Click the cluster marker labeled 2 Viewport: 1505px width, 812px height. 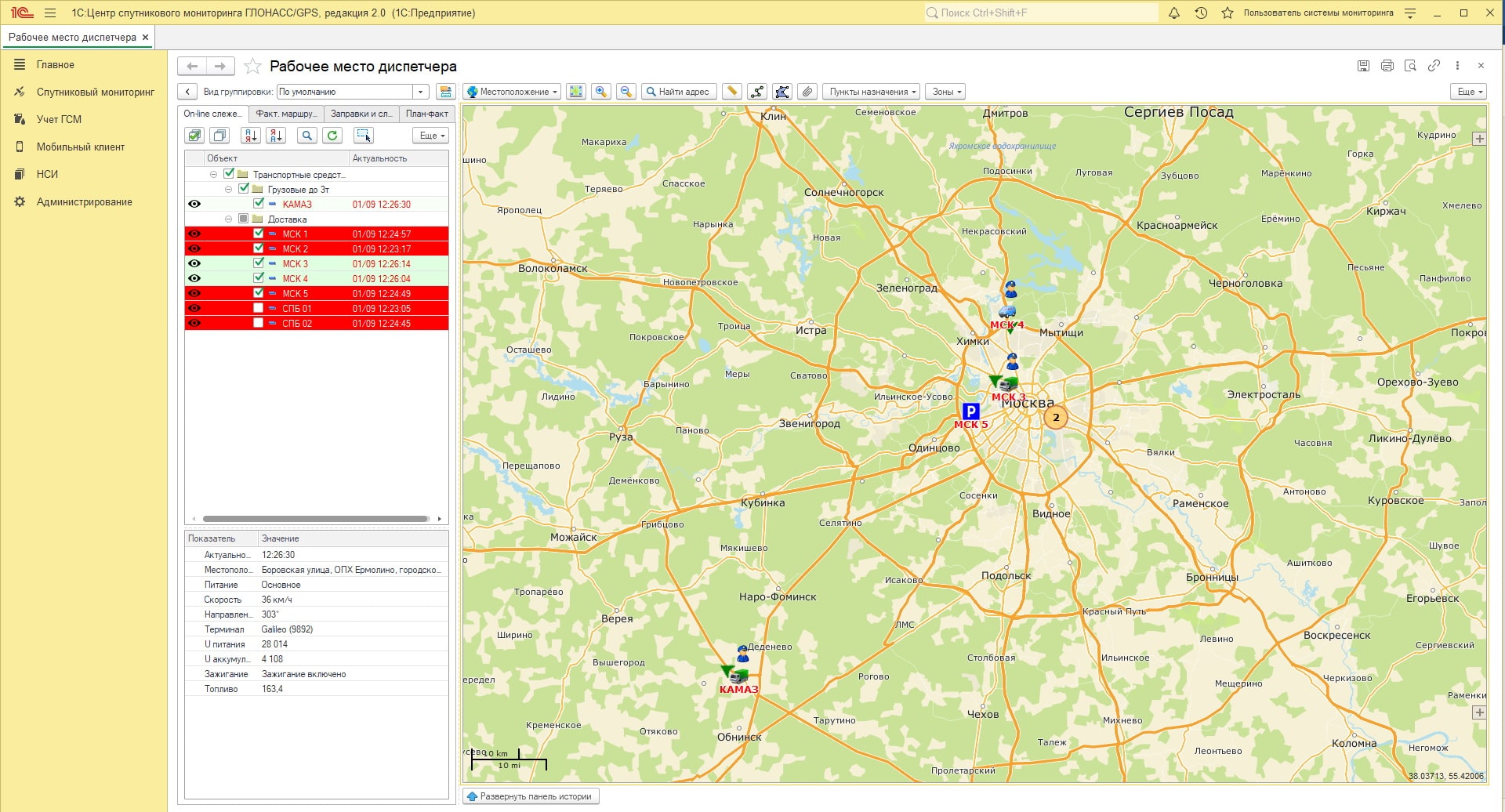(x=1056, y=417)
